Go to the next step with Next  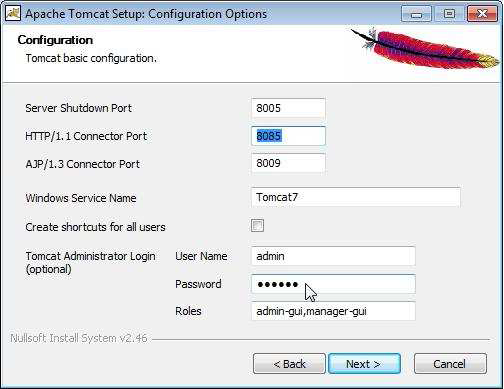point(364,364)
